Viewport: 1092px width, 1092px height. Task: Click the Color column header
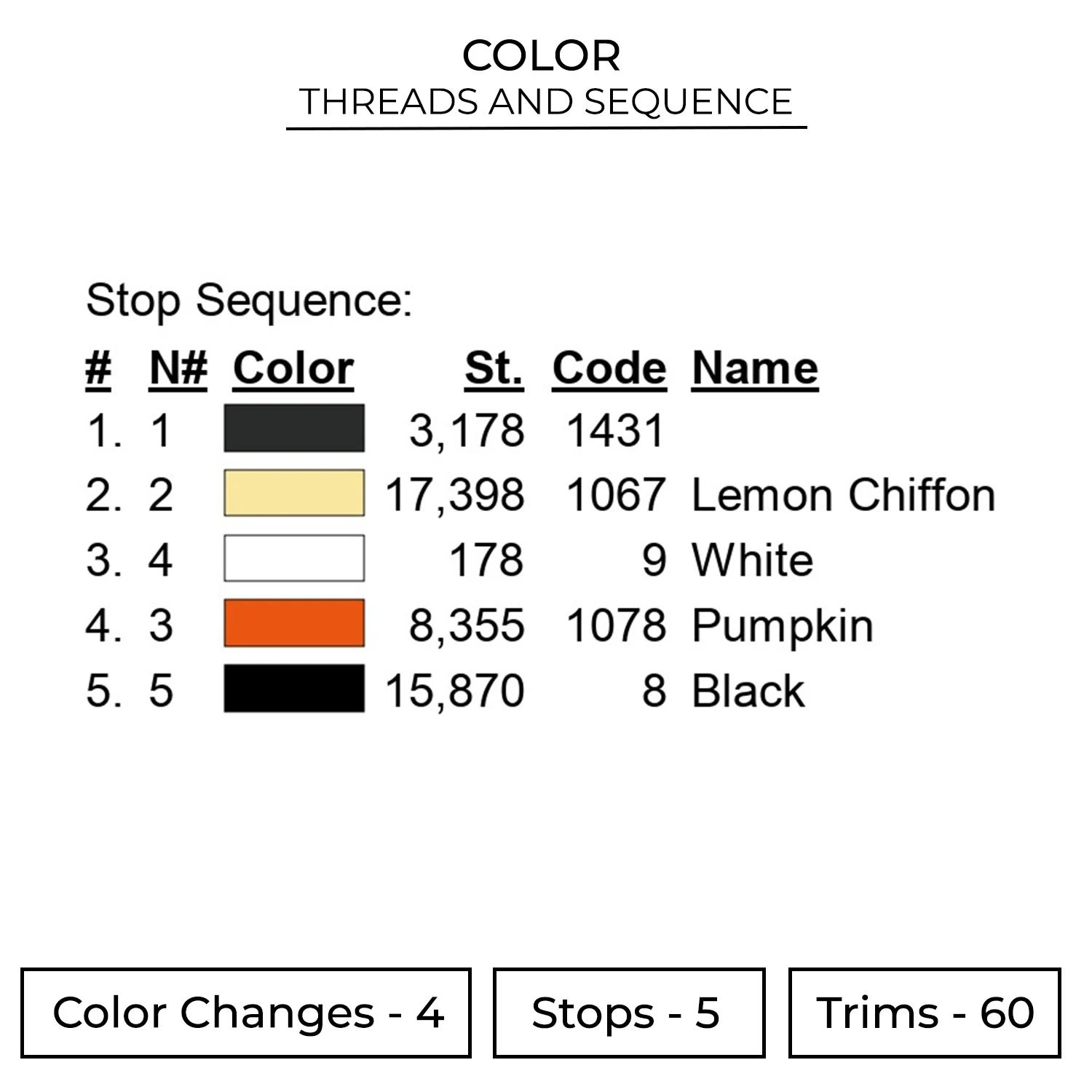[x=293, y=368]
